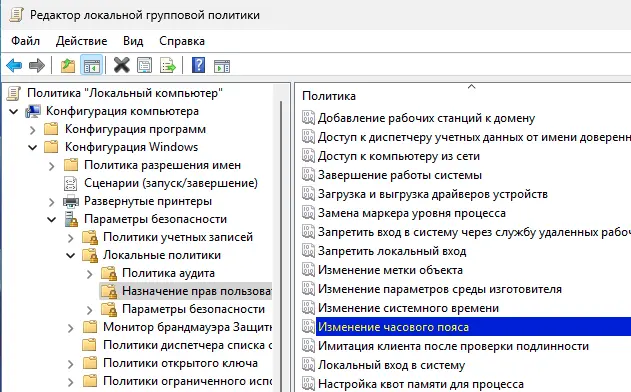The image size is (631, 392).
Task: Select Изменение метки объекта policy
Action: click(x=390, y=270)
